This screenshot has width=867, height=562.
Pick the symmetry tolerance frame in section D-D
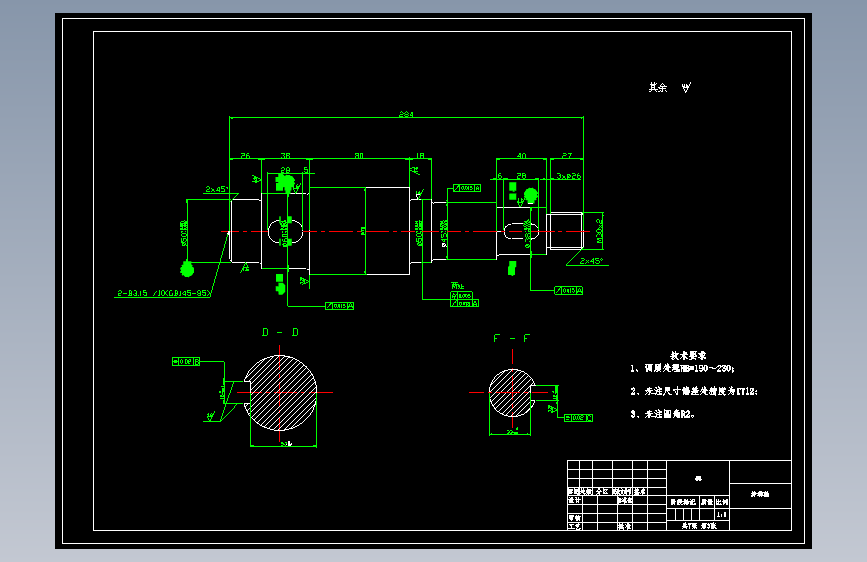[x=186, y=361]
